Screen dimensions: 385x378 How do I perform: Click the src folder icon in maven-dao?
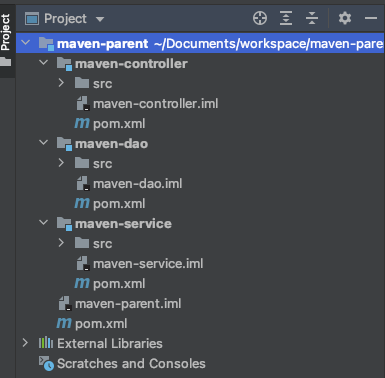tap(82, 163)
